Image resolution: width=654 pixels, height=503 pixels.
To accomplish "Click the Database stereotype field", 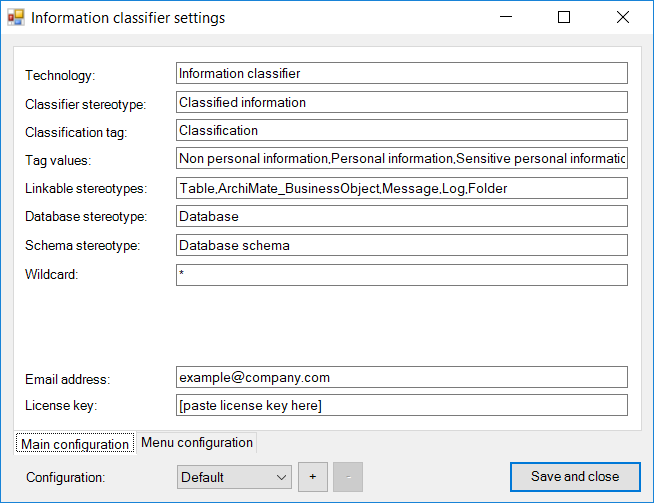I will click(x=401, y=216).
